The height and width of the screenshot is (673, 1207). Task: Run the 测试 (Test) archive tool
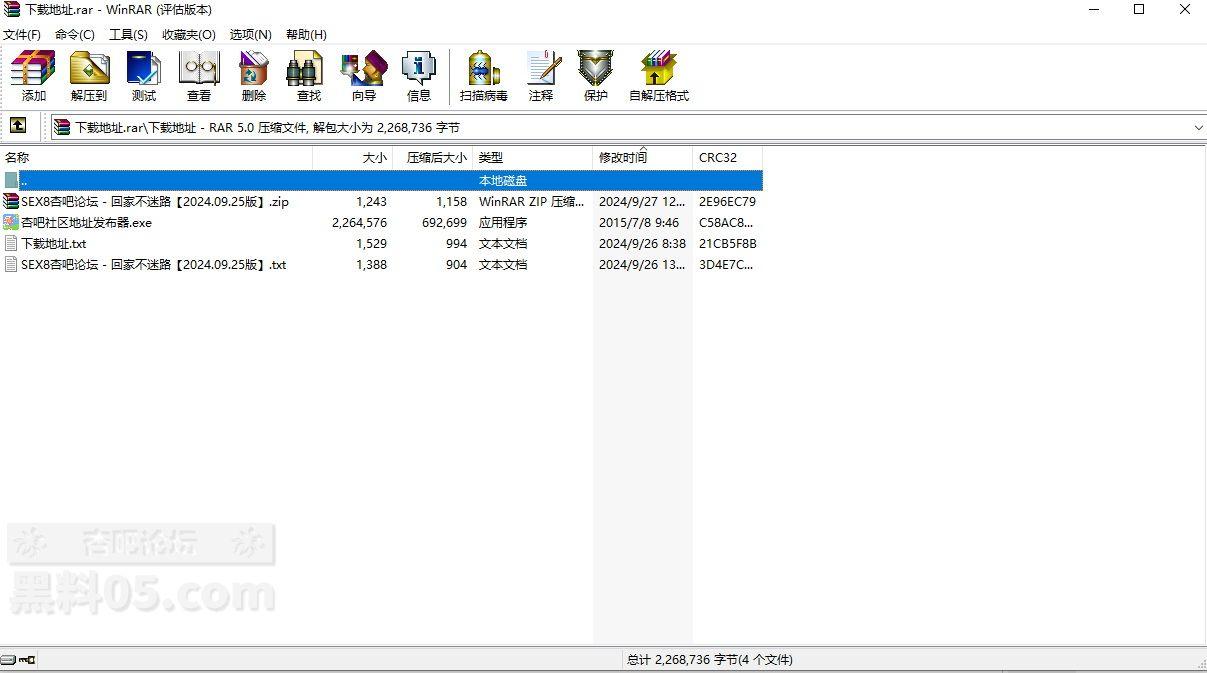[x=144, y=77]
